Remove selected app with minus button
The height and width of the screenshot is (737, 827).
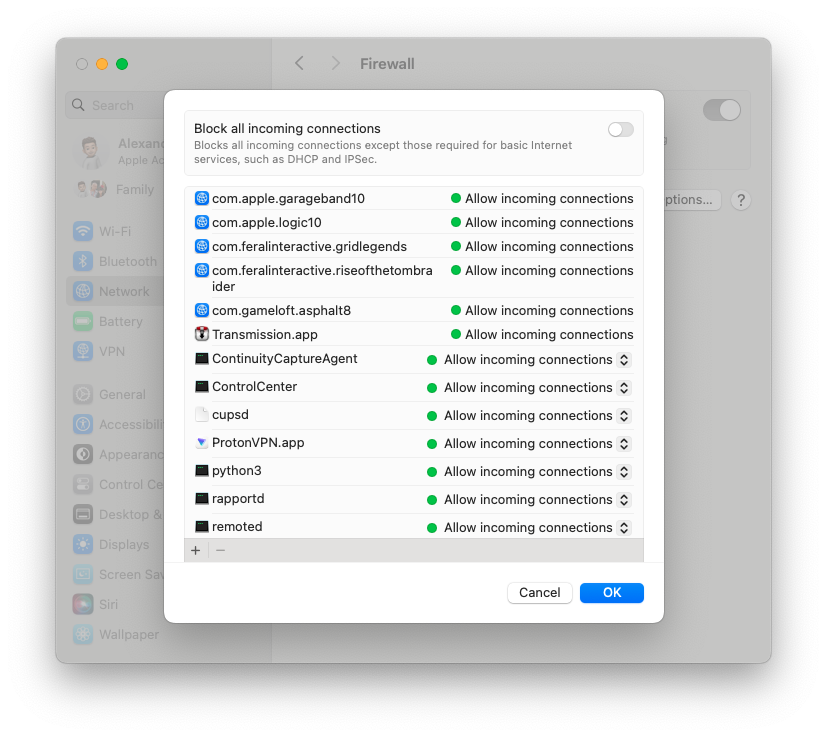(x=220, y=550)
